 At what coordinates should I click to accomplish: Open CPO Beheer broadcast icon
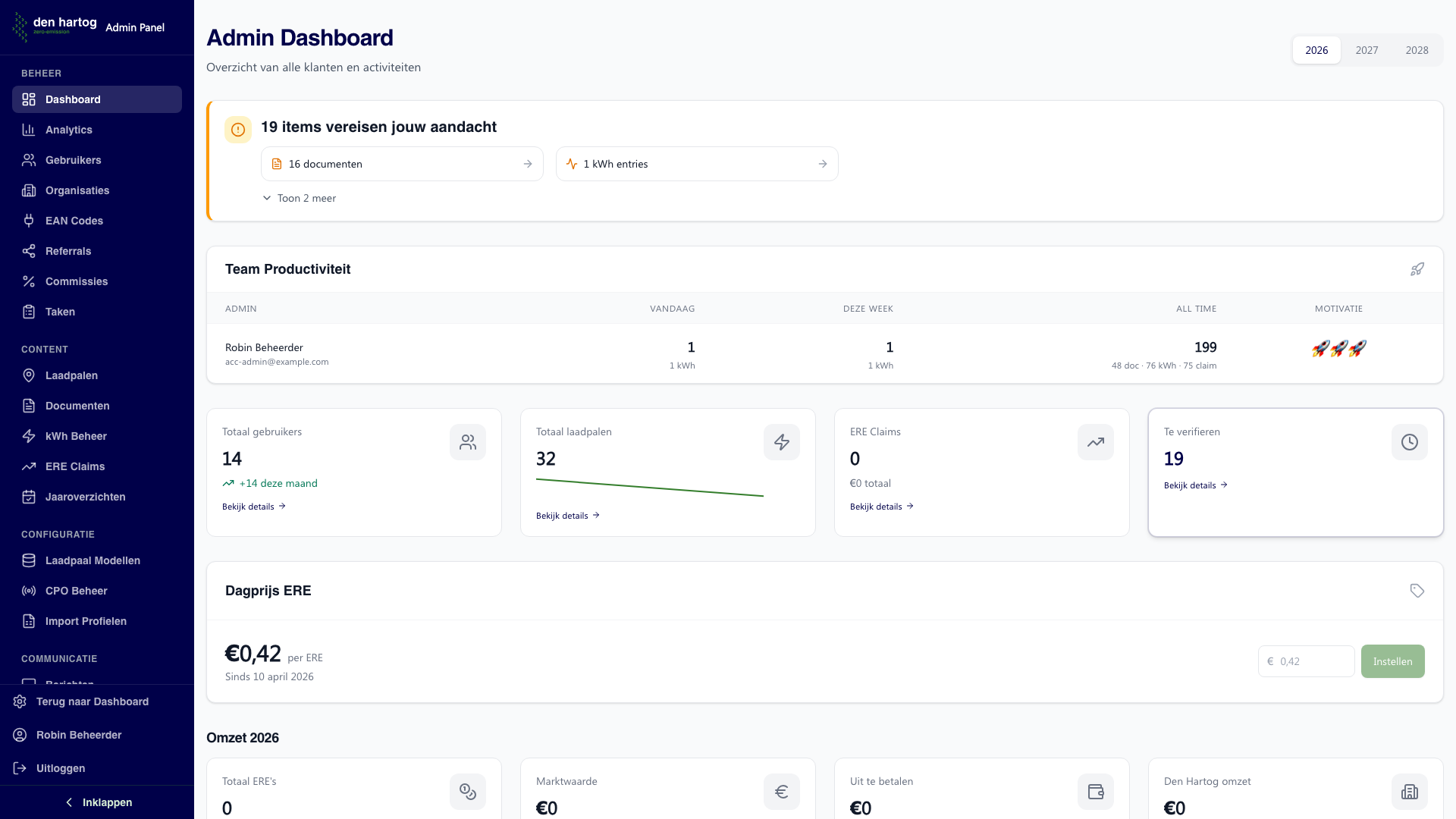coord(29,591)
